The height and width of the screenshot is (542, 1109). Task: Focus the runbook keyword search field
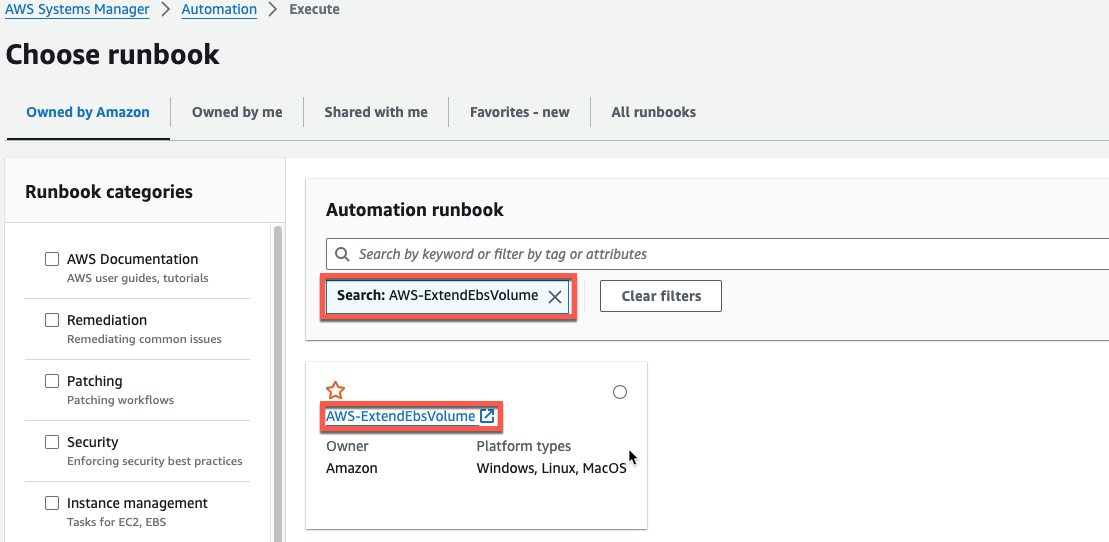pos(717,254)
